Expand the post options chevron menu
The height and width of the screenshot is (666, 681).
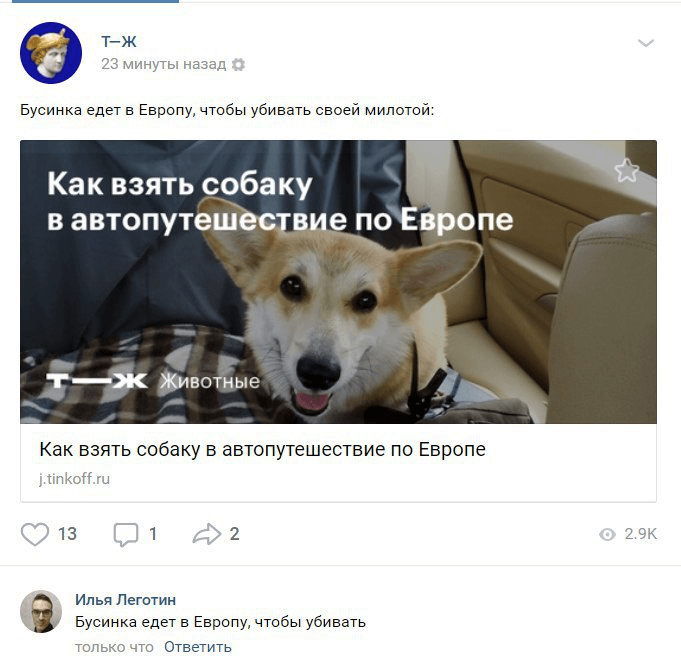pos(645,43)
